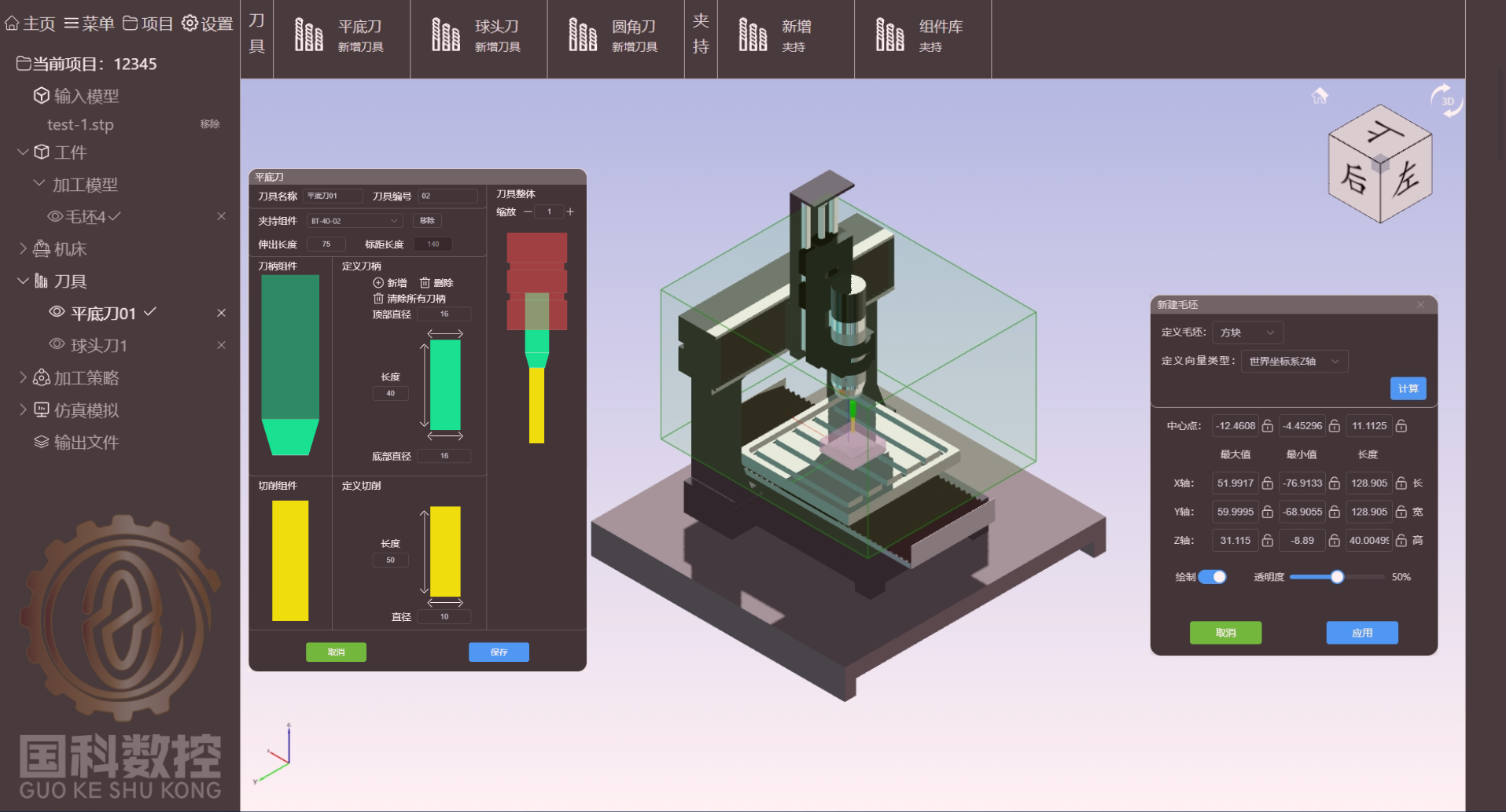
Task: Hide 平底刀01 using its eye icon
Action: pos(57,312)
